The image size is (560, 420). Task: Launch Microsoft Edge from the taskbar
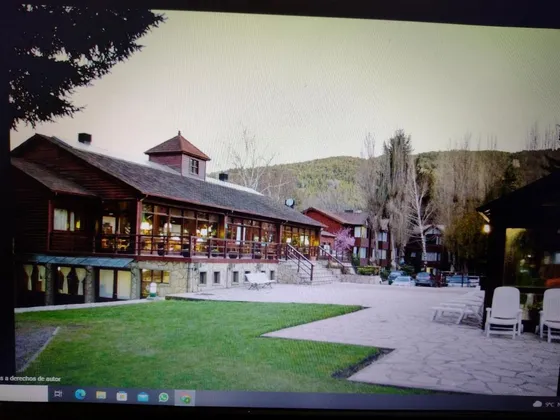80,394
